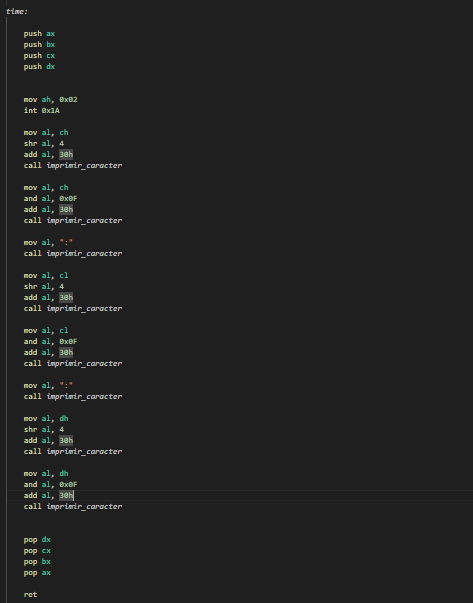Click the last 'and al, 0x0F' line

click(50, 485)
